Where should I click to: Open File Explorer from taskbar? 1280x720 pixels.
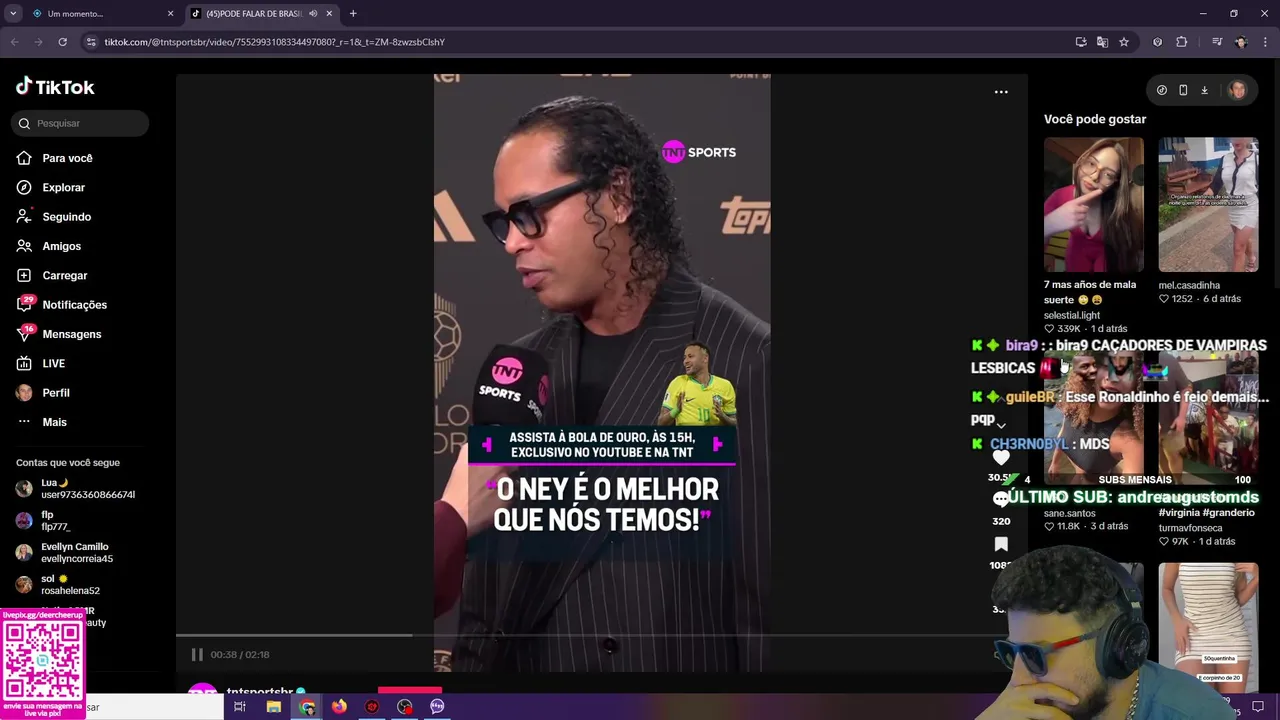273,707
